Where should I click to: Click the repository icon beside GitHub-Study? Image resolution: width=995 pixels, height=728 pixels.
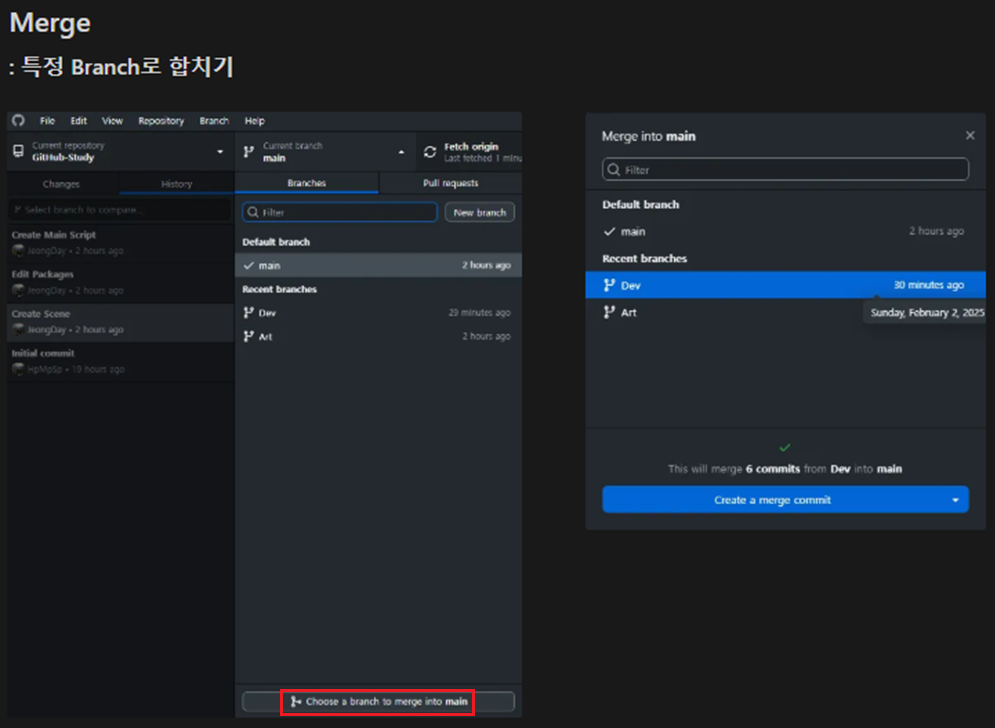coord(18,151)
